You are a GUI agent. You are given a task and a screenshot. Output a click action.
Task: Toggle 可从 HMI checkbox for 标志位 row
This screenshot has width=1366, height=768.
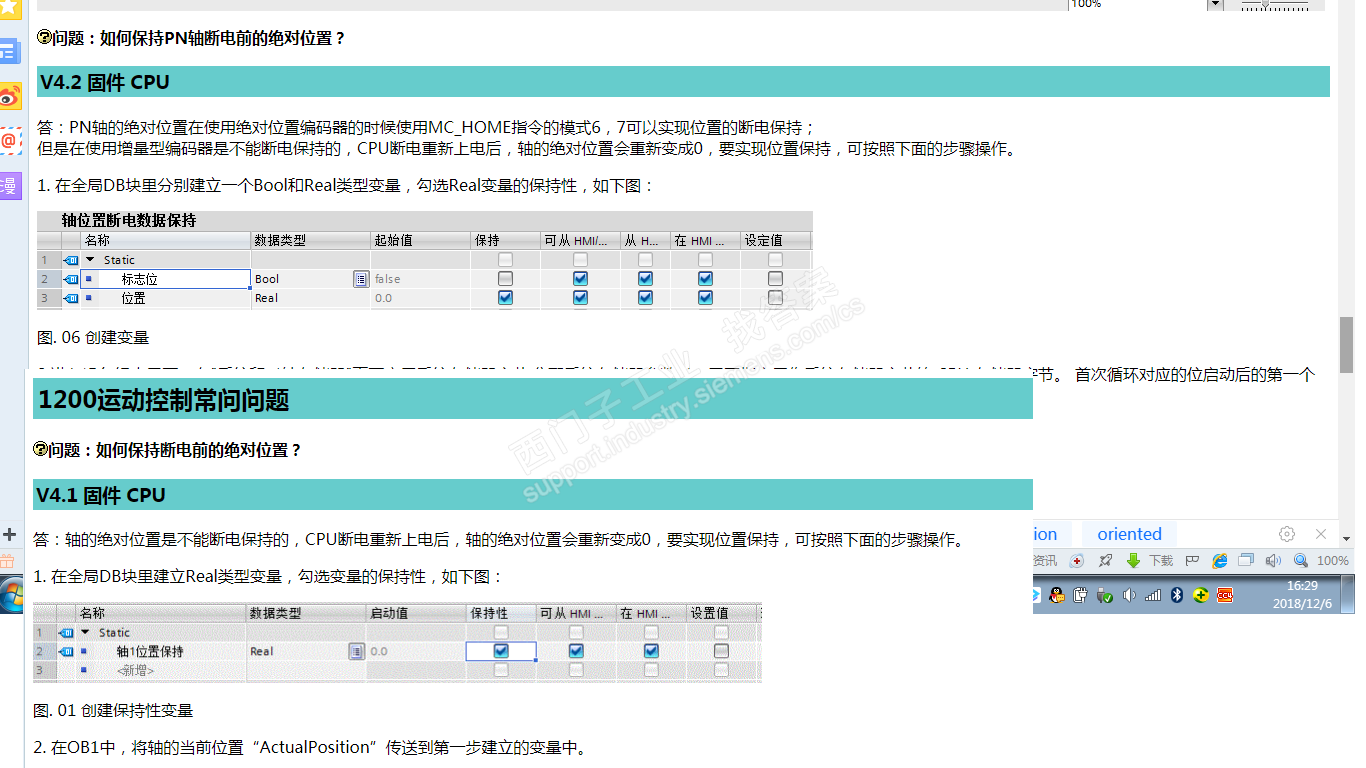coord(580,279)
